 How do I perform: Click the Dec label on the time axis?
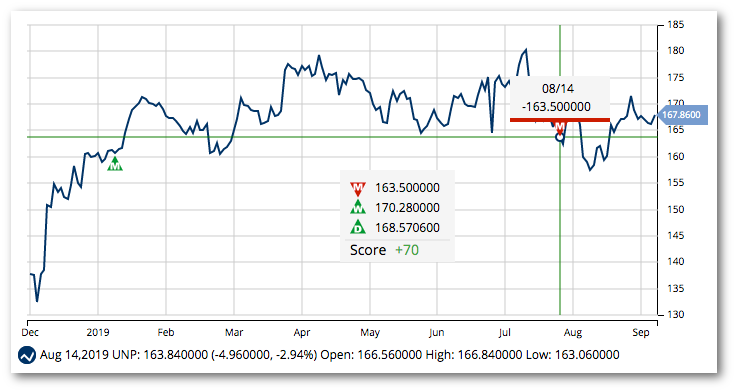click(x=30, y=332)
